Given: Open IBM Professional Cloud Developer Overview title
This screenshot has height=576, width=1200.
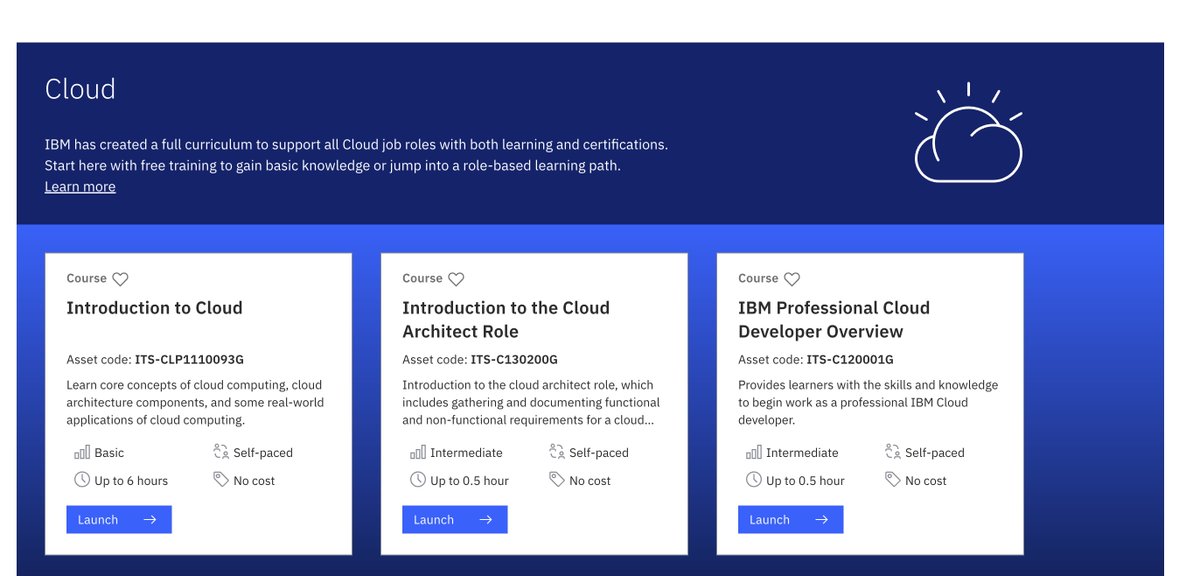Looking at the screenshot, I should [x=834, y=320].
